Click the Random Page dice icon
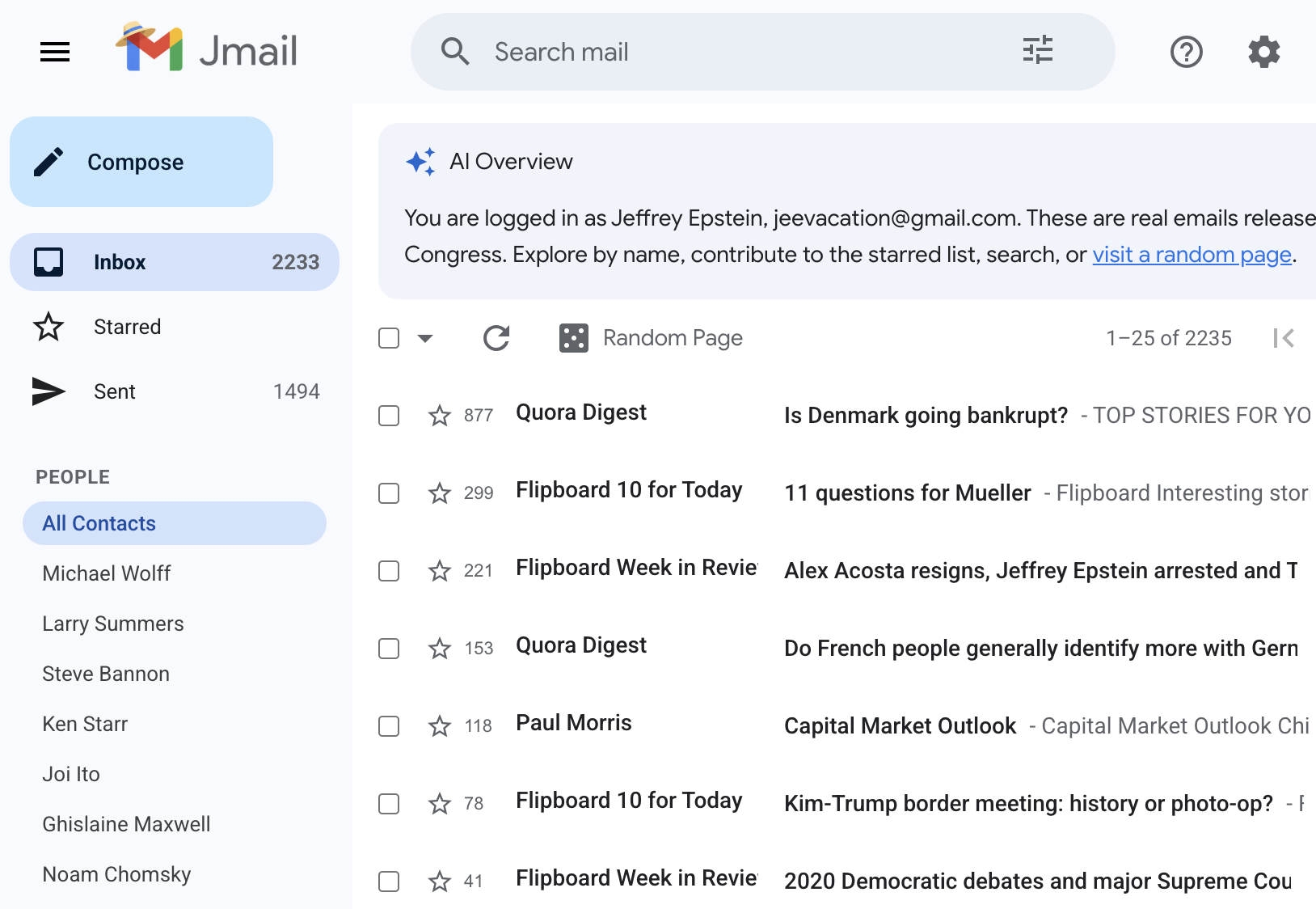Viewport: 1316px width, 909px height. (x=574, y=338)
